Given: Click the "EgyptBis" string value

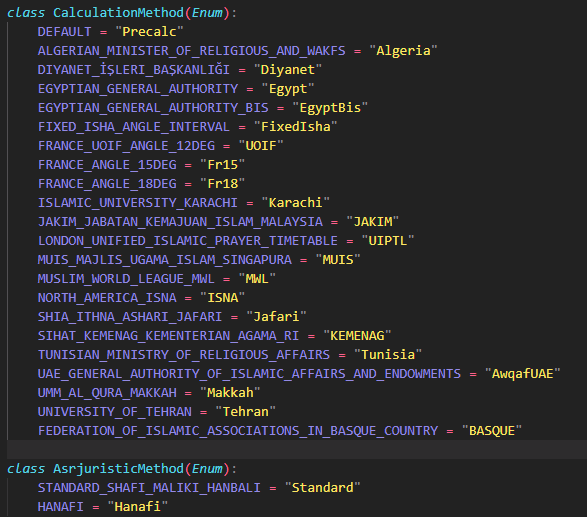Looking at the screenshot, I should pyautogui.click(x=330, y=108).
